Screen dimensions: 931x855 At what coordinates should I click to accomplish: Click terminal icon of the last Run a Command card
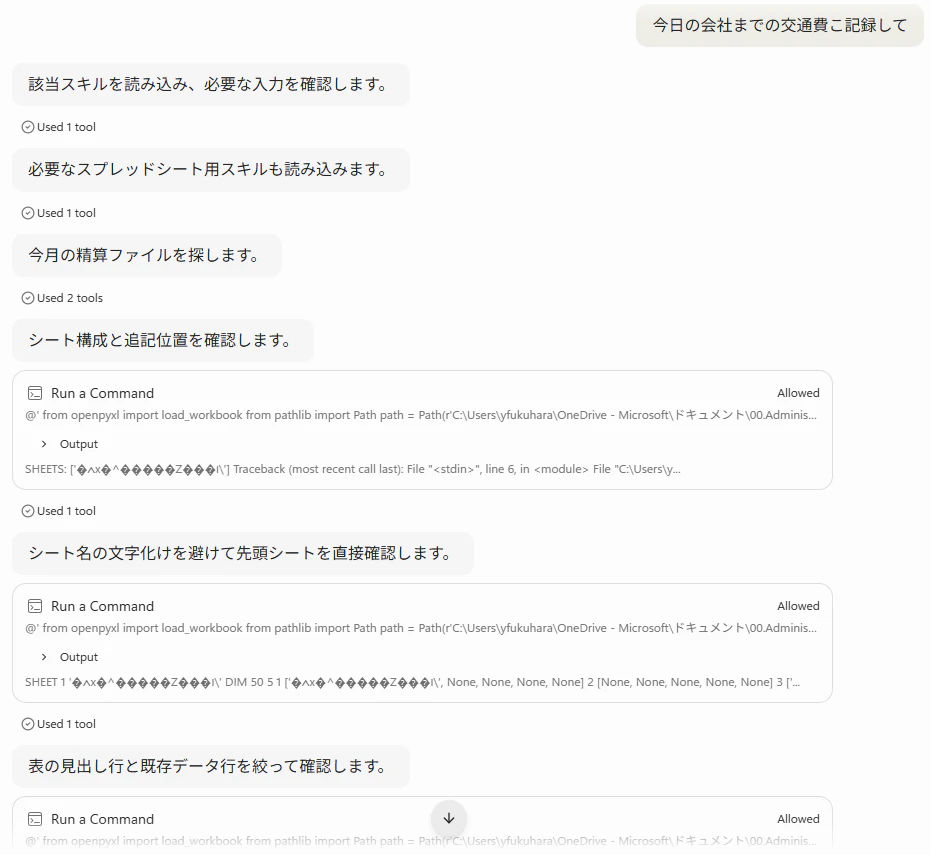tap(35, 819)
